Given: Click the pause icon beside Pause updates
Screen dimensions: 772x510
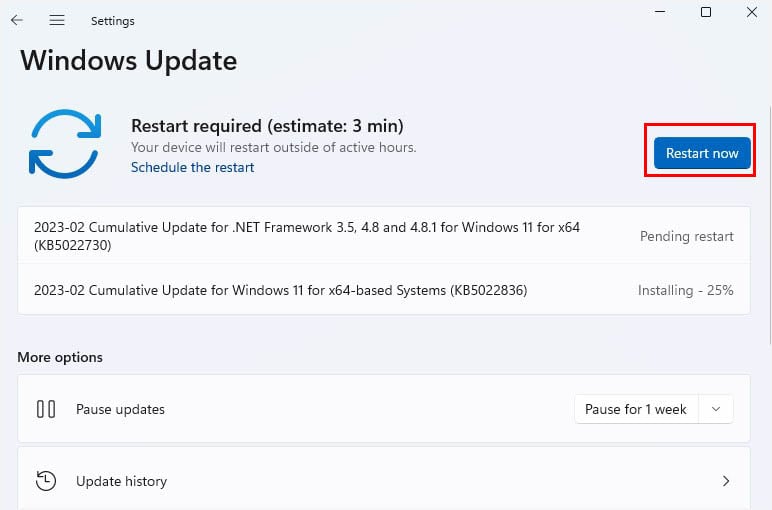Looking at the screenshot, I should (x=46, y=409).
